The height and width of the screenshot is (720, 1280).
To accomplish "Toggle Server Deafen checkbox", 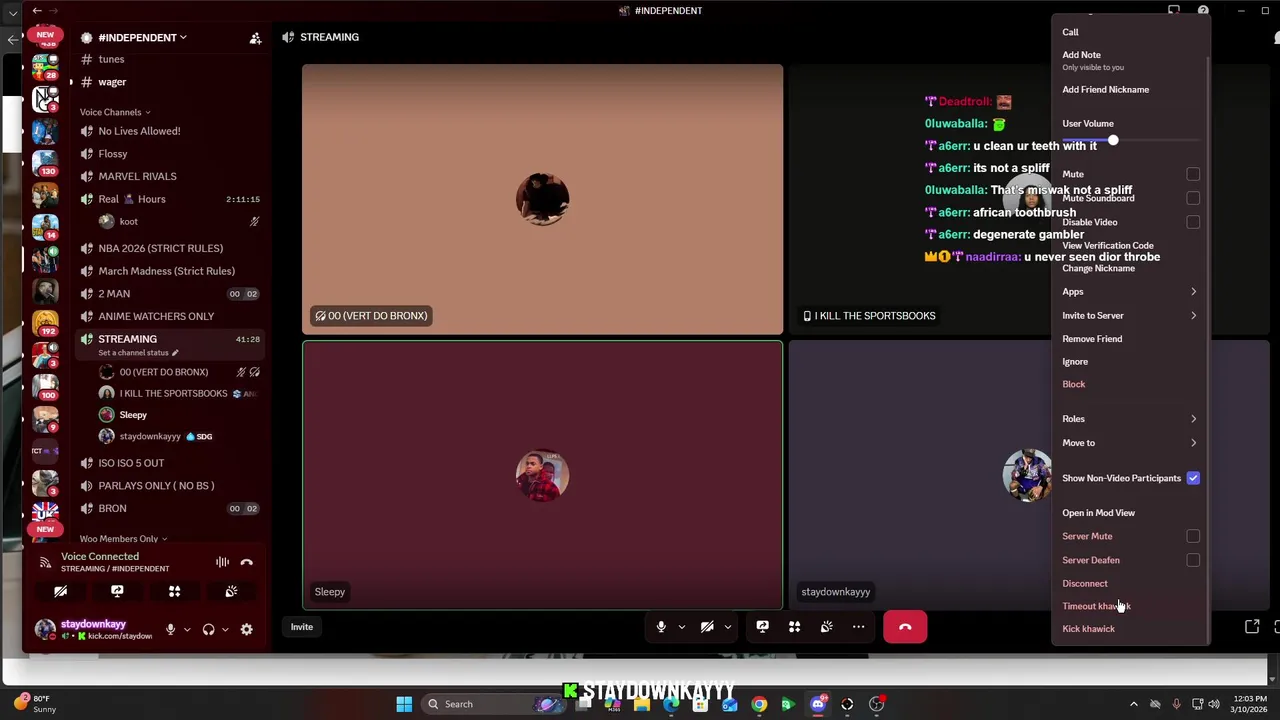I will click(x=1193, y=561).
